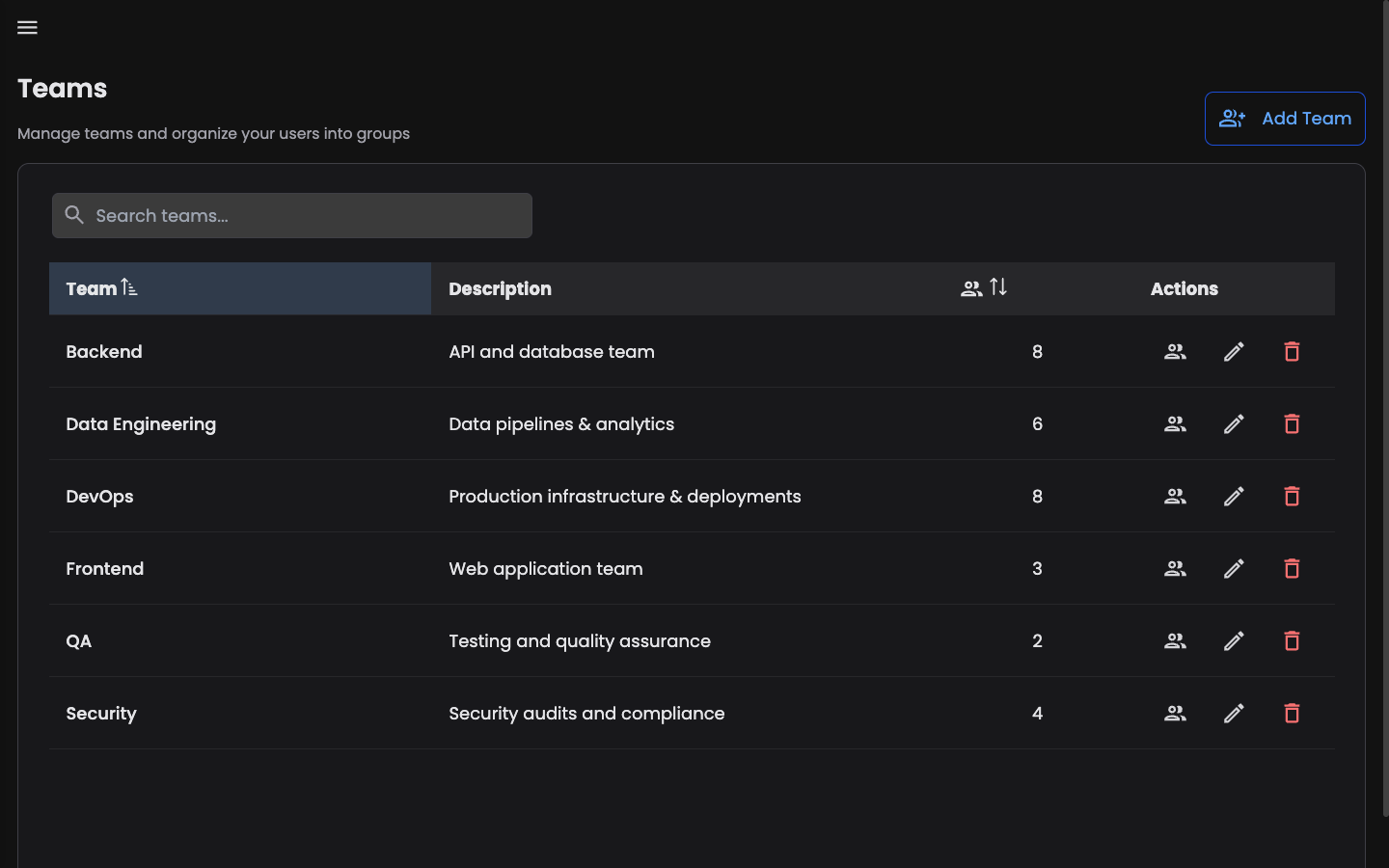Edit the Backend team
The image size is (1389, 868).
click(x=1233, y=351)
